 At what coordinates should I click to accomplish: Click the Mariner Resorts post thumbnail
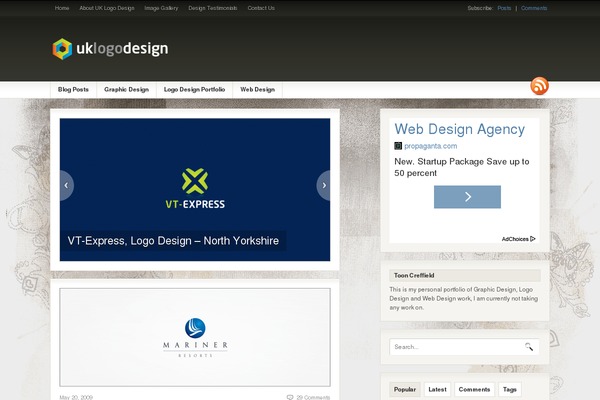click(x=195, y=337)
